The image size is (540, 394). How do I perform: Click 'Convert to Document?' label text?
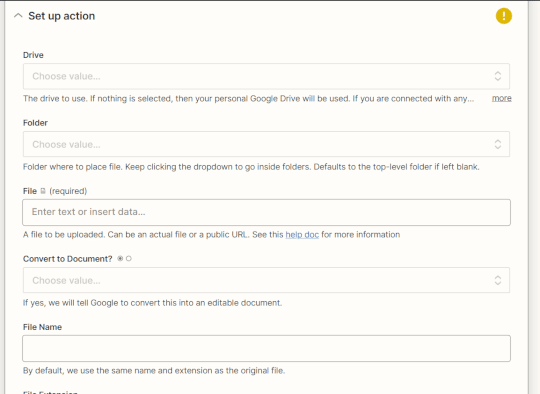[x=68, y=259]
